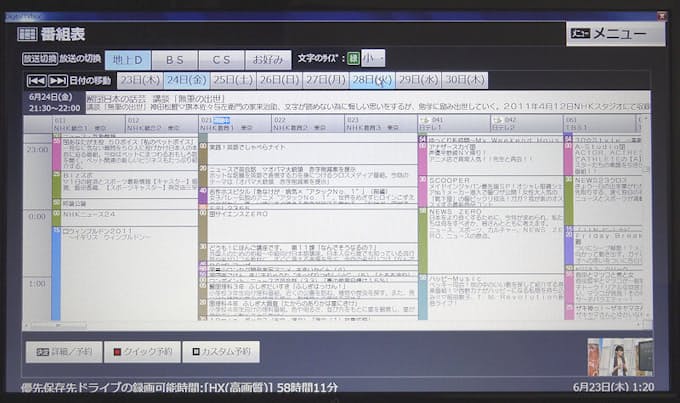Open カスタム予約 custom reservation
The image size is (680, 403).
[x=224, y=351]
